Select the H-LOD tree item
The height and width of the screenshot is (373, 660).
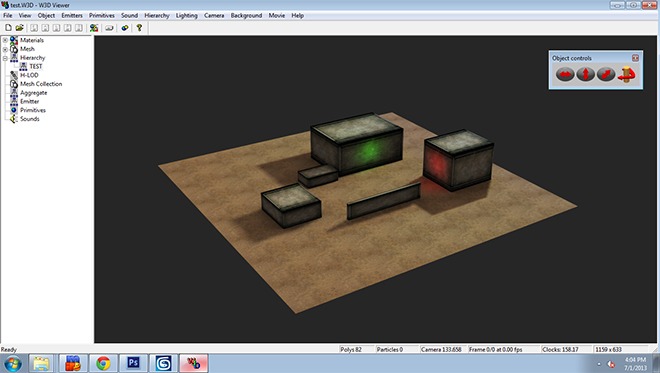[x=29, y=75]
